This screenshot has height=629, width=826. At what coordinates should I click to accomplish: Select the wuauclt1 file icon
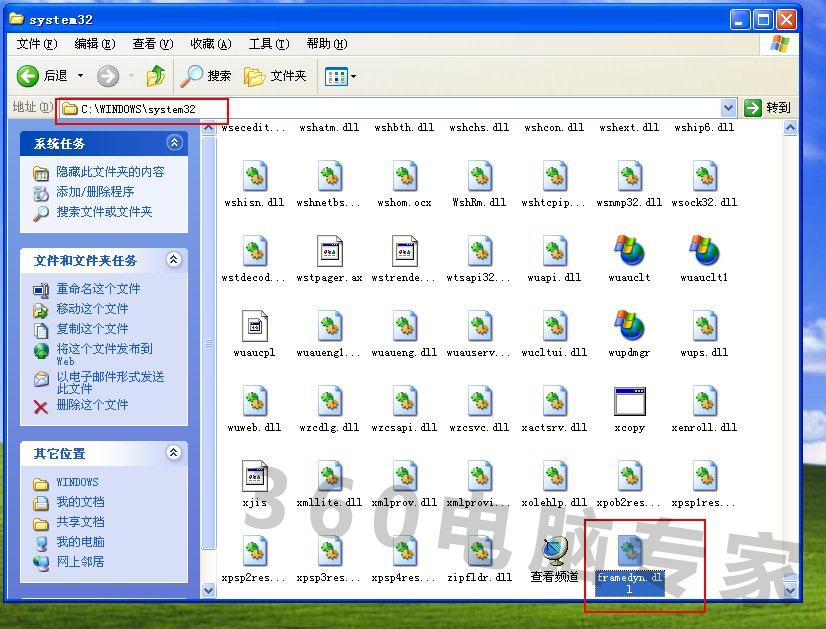click(704, 251)
